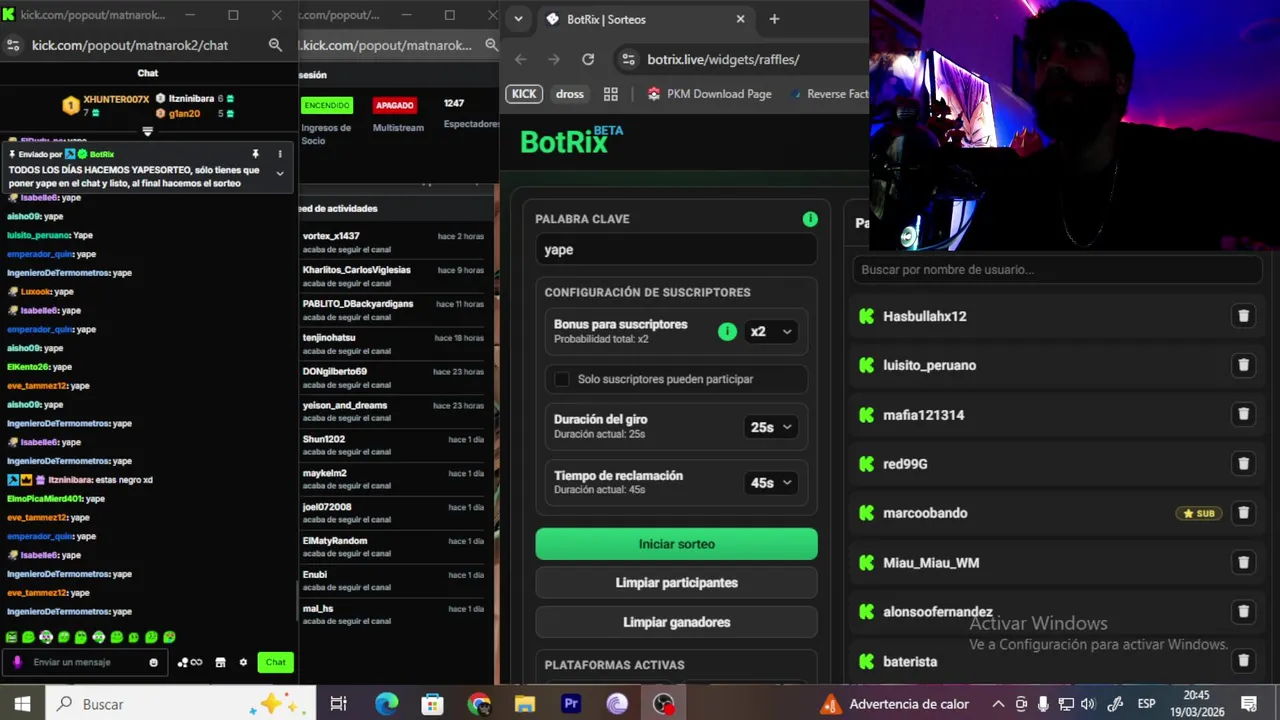Start the raffle with Iniciar sorteo
The height and width of the screenshot is (720, 1280).
click(676, 544)
